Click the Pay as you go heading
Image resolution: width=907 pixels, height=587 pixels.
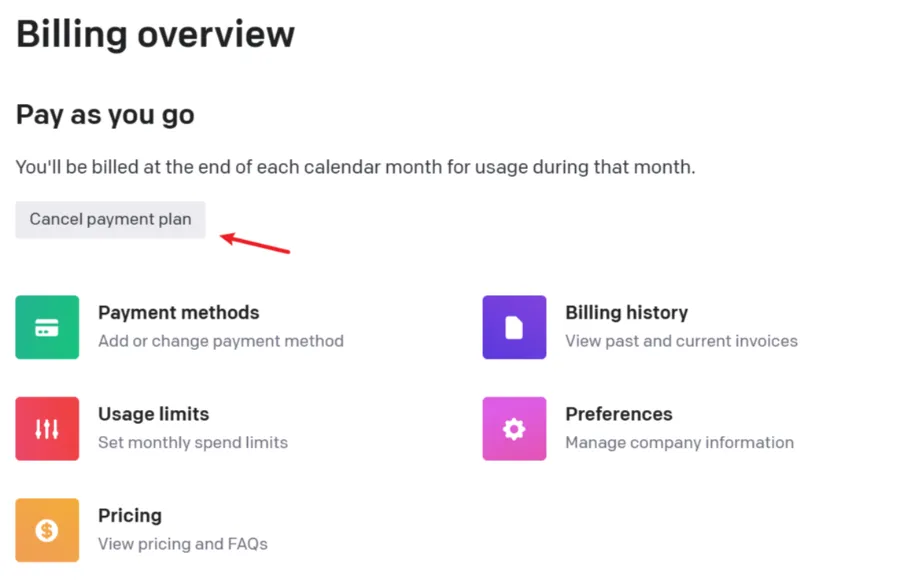point(105,115)
